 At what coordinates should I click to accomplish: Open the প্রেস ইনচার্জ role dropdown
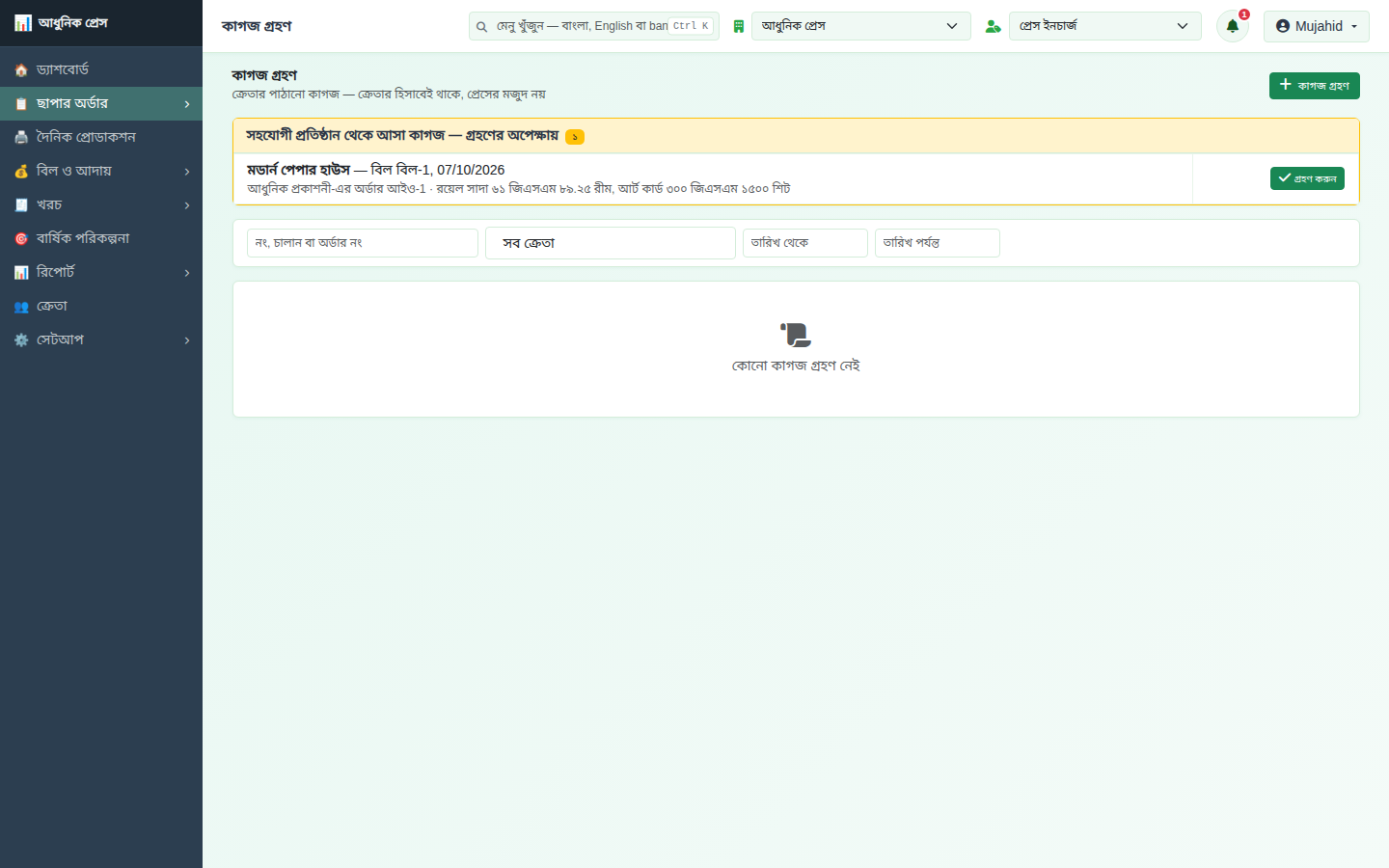[x=1105, y=26]
